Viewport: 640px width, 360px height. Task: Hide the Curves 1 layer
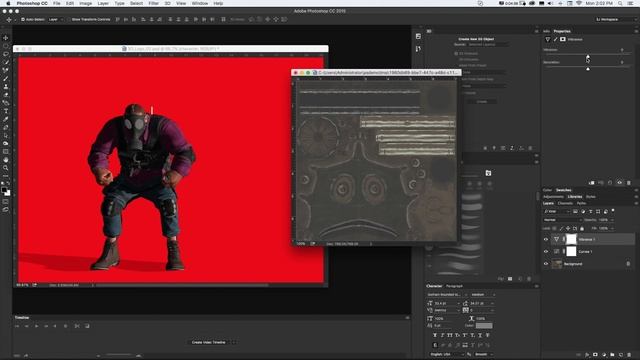[546, 251]
